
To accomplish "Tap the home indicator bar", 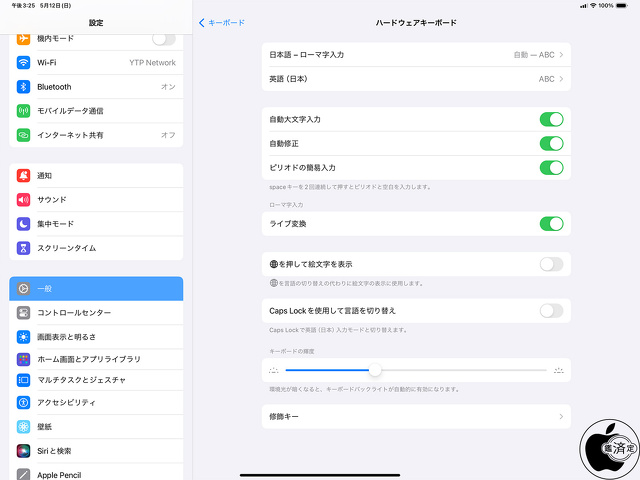I will coord(320,475).
